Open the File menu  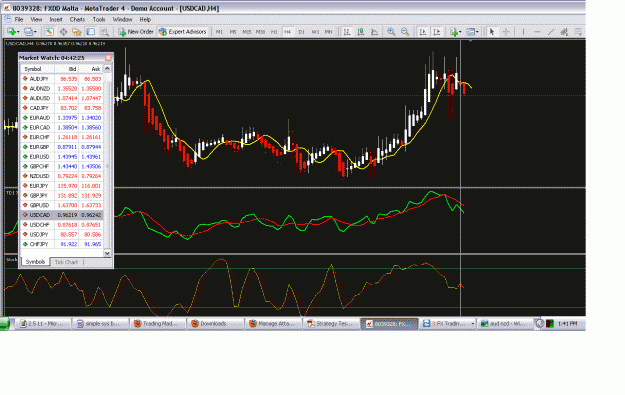point(19,19)
